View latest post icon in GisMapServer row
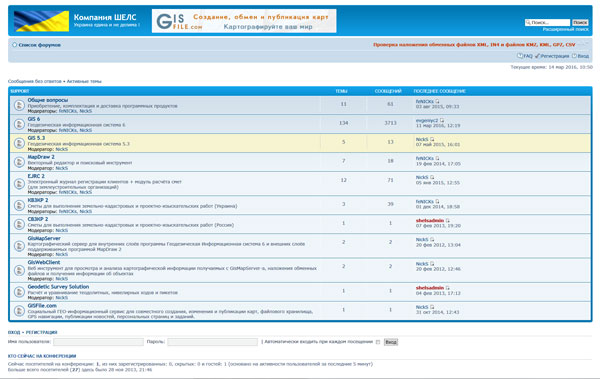 tap(432, 240)
